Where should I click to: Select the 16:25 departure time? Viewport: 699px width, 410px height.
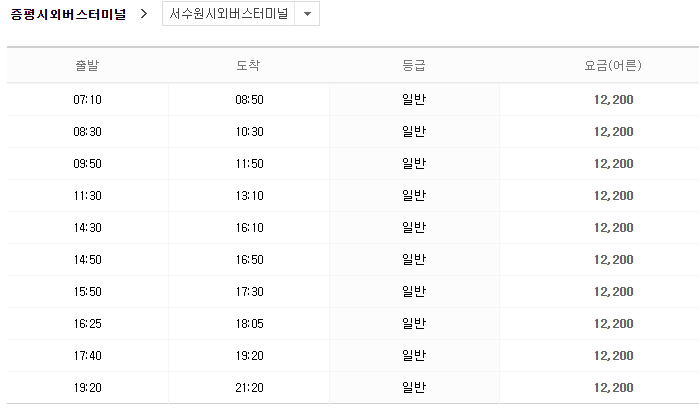pos(87,324)
